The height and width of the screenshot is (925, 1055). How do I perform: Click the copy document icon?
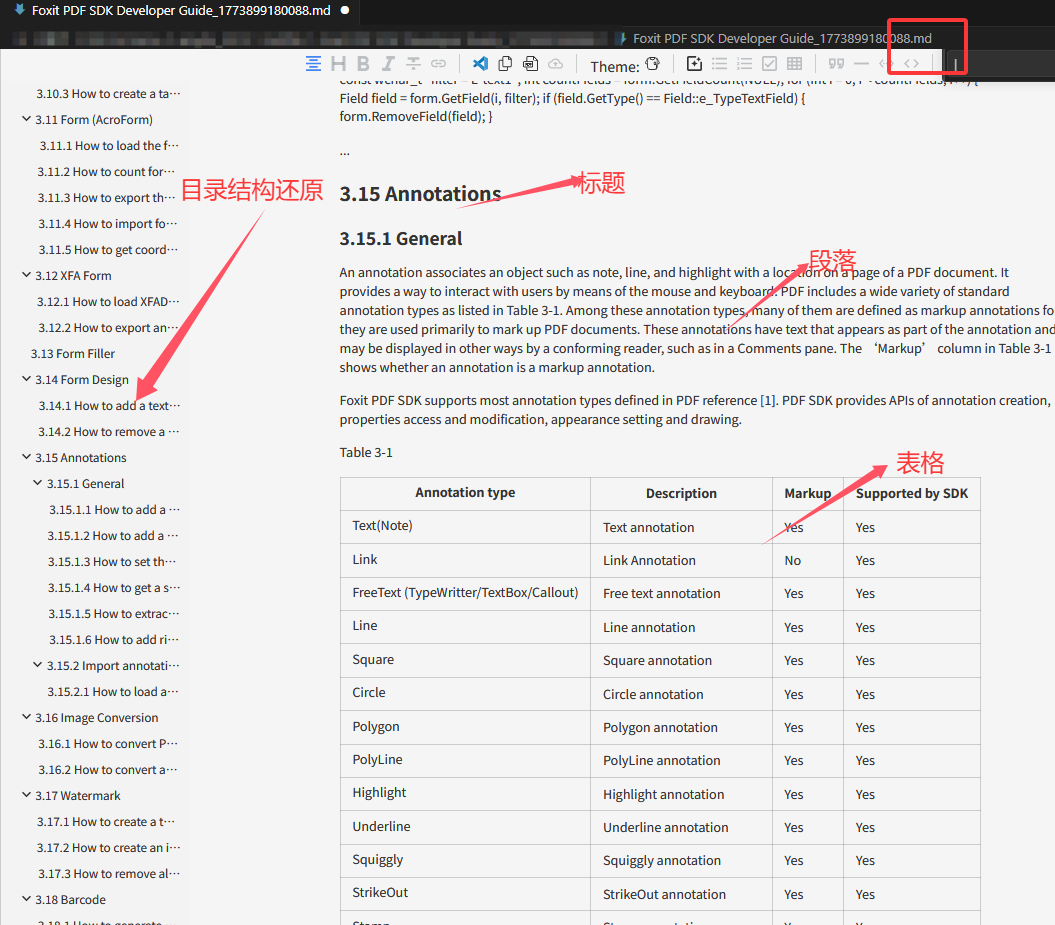[505, 64]
